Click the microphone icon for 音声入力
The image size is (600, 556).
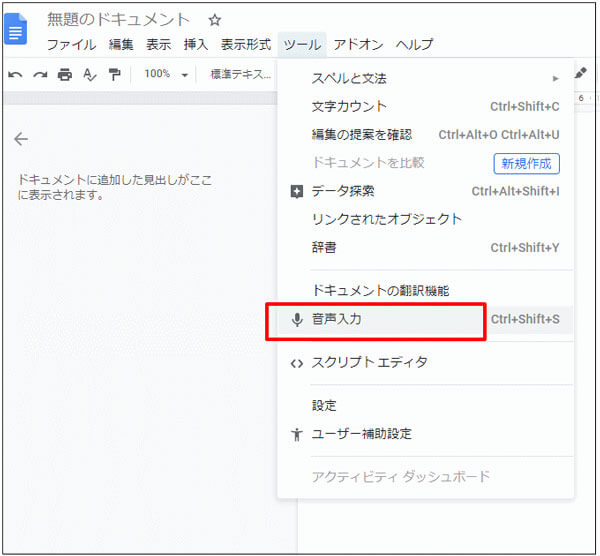pyautogui.click(x=297, y=320)
